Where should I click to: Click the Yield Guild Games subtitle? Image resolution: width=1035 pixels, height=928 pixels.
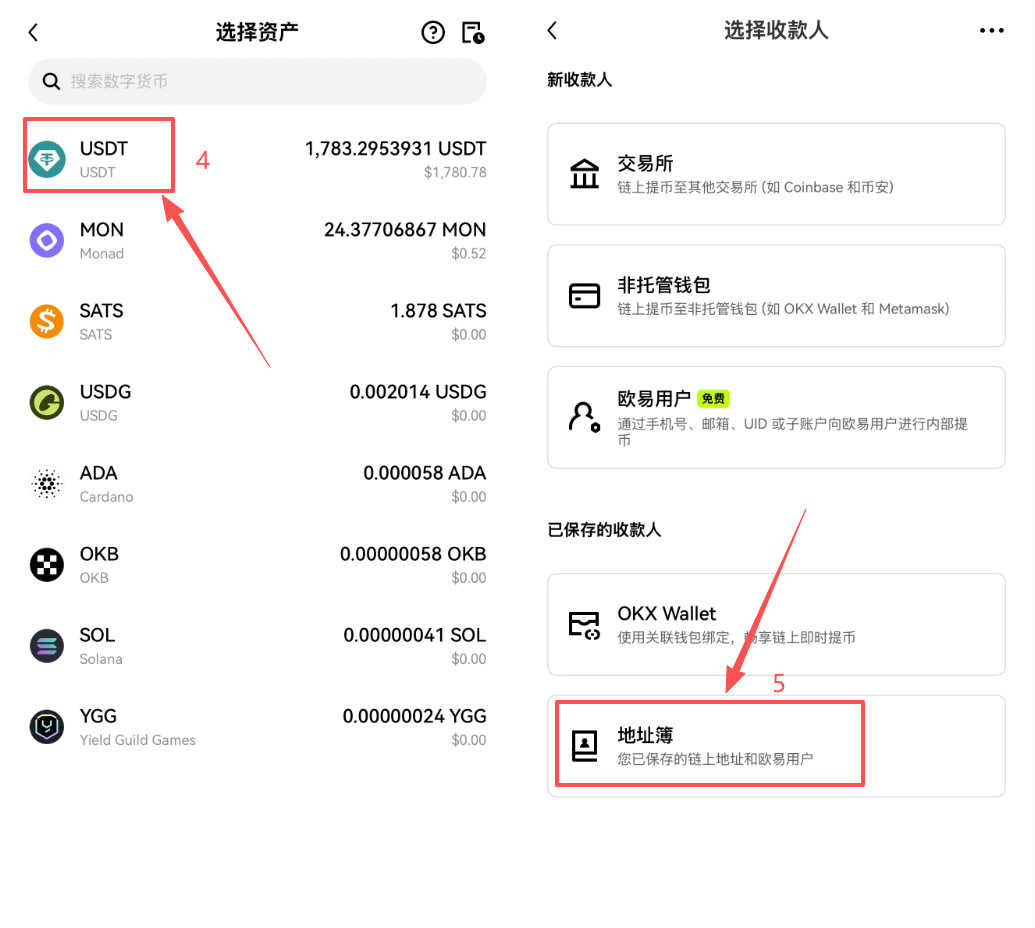137,741
